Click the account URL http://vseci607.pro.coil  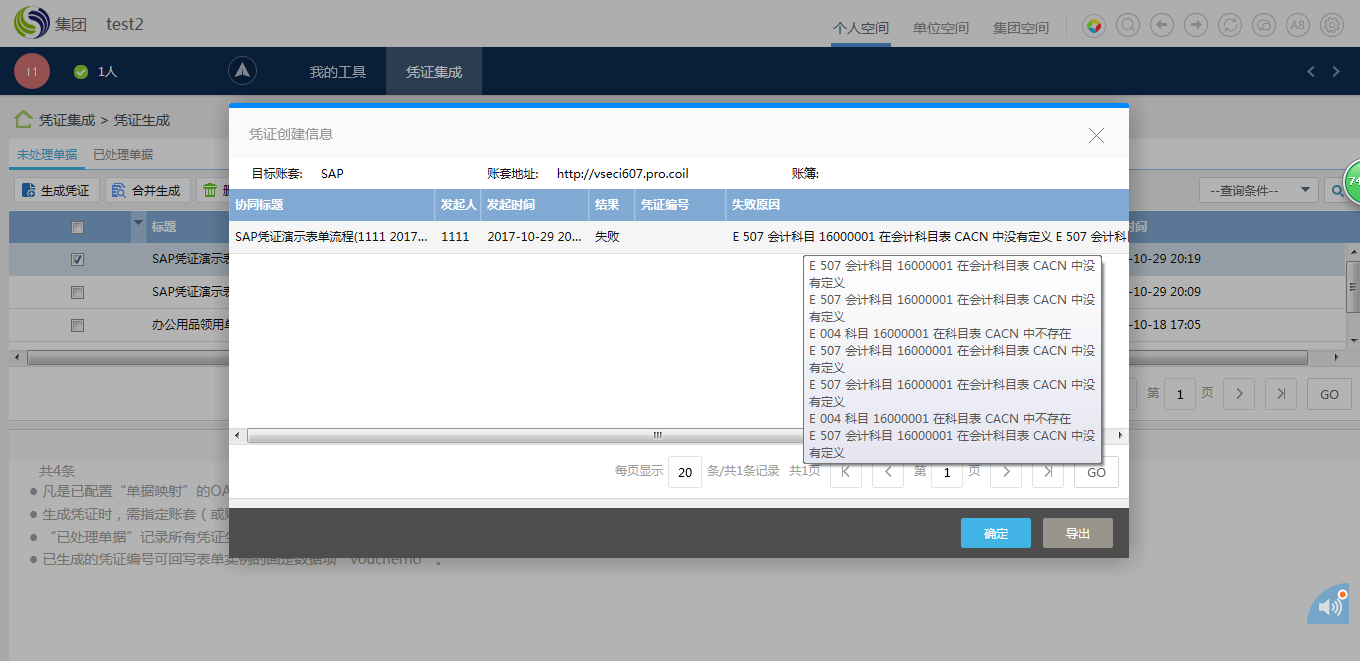[x=622, y=173]
